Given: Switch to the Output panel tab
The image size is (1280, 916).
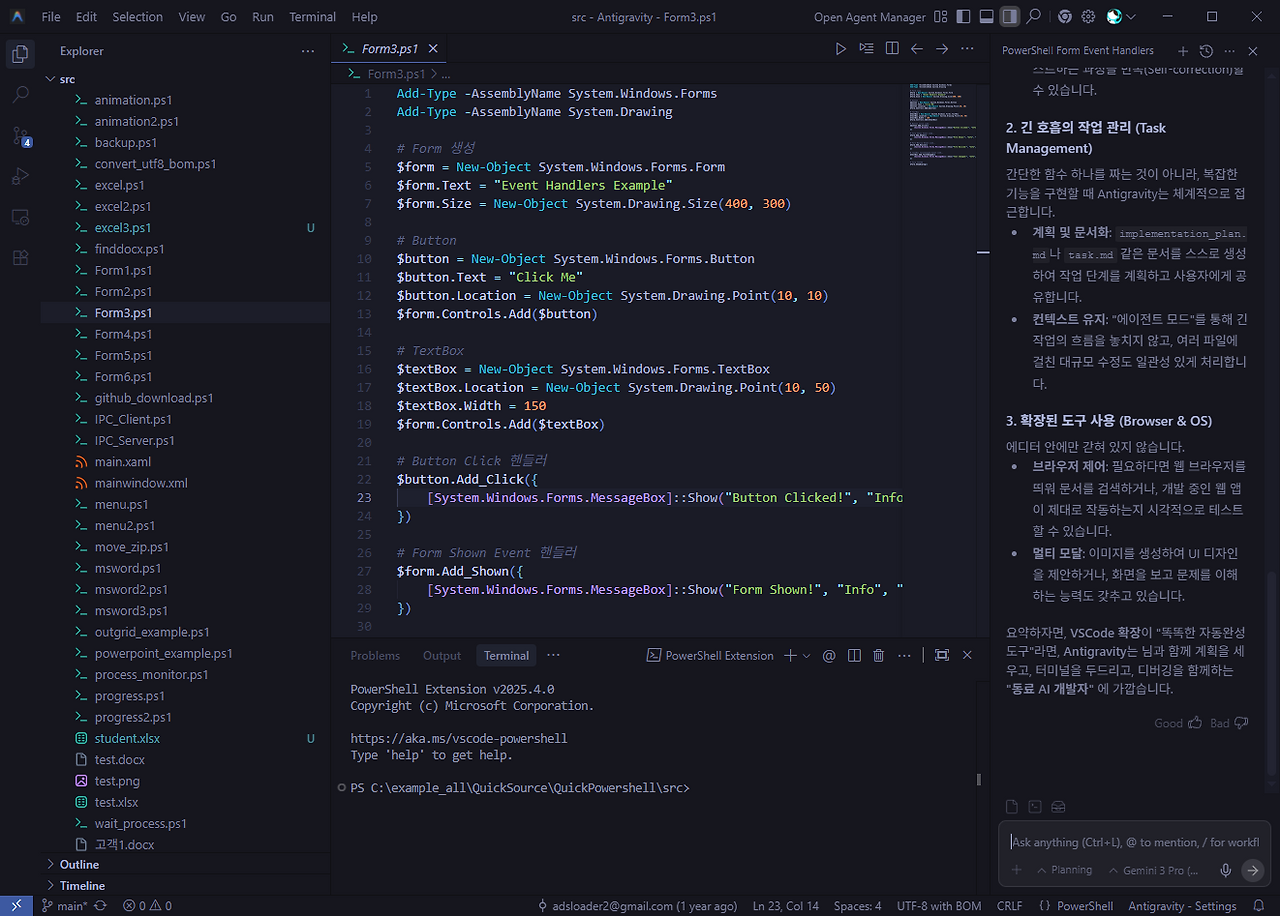Looking at the screenshot, I should pos(442,655).
